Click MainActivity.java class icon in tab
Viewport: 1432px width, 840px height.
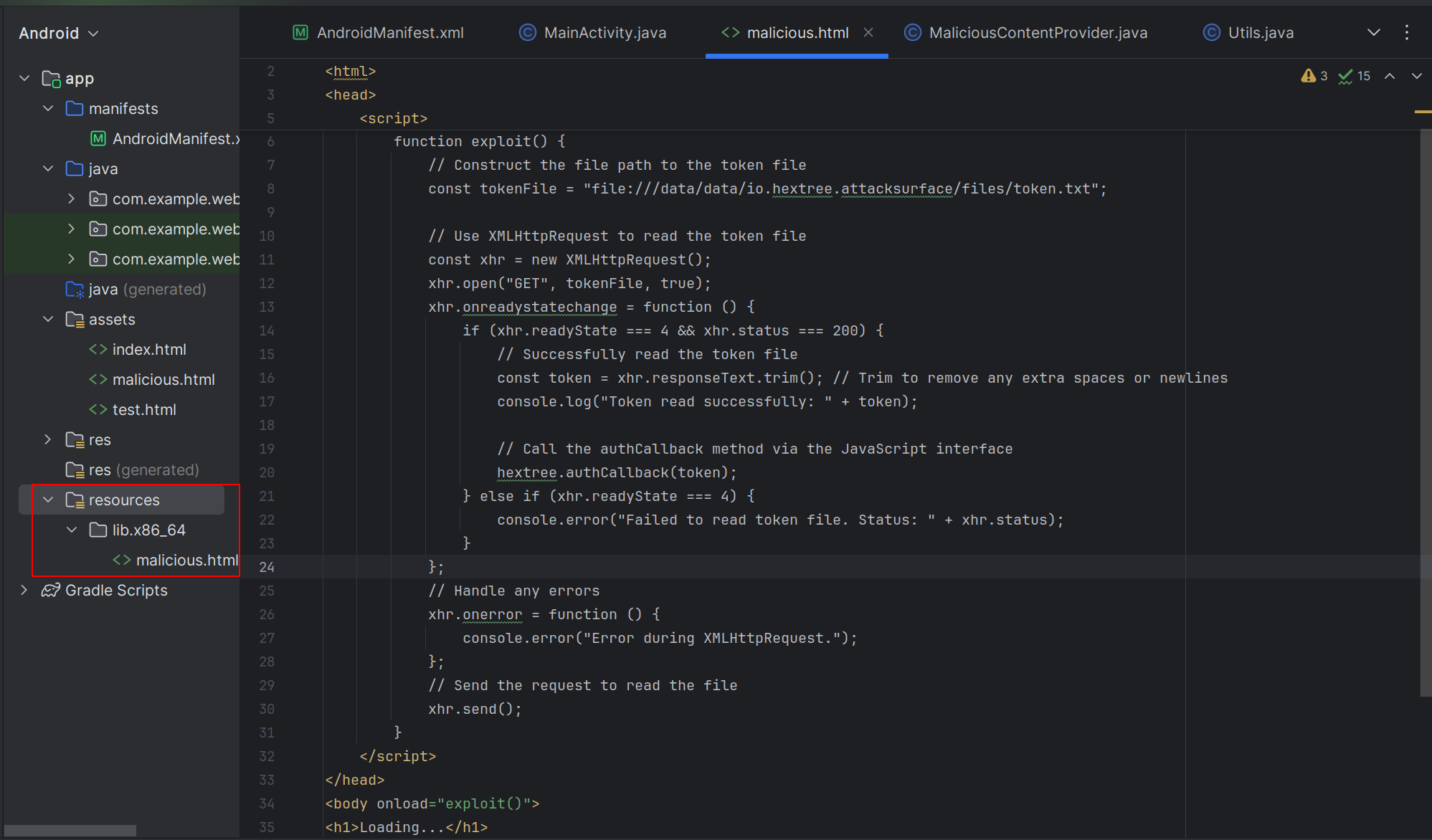click(527, 32)
